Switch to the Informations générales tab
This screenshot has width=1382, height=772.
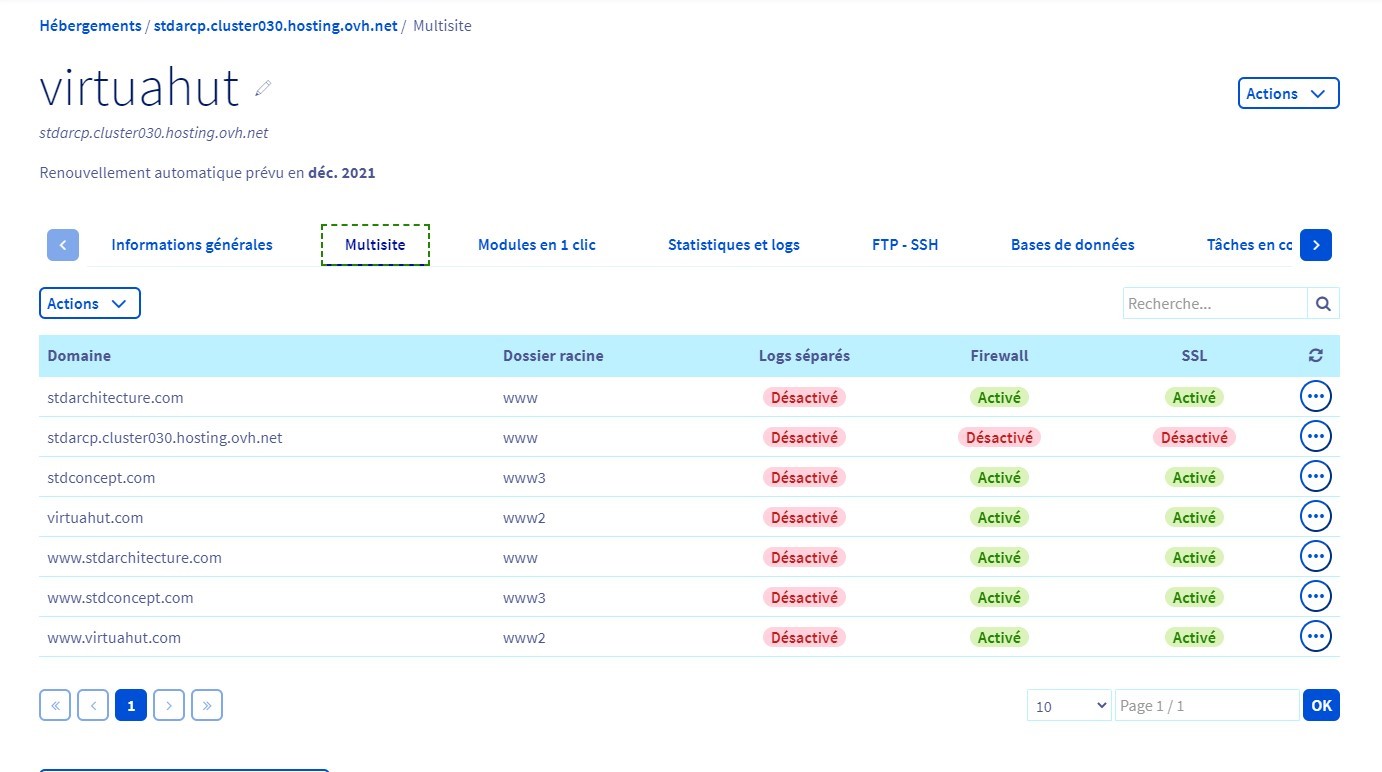192,245
